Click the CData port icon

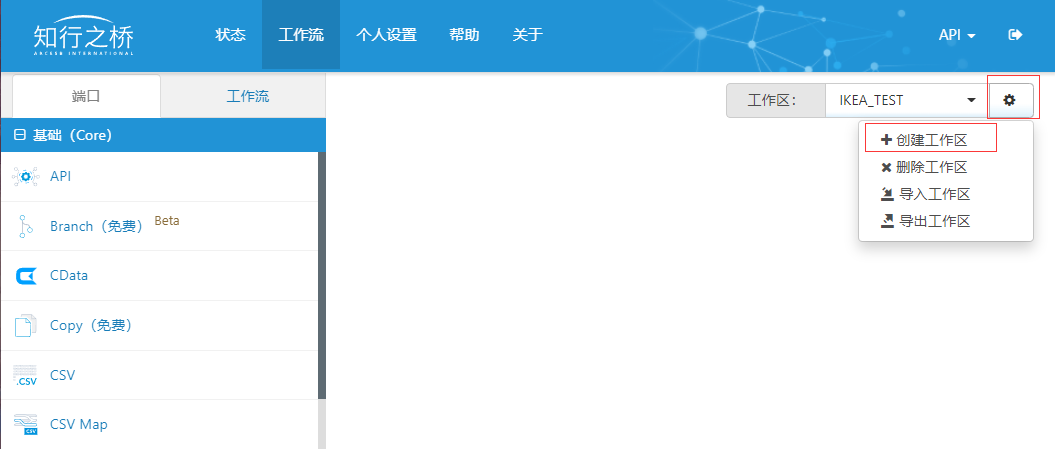click(26, 276)
